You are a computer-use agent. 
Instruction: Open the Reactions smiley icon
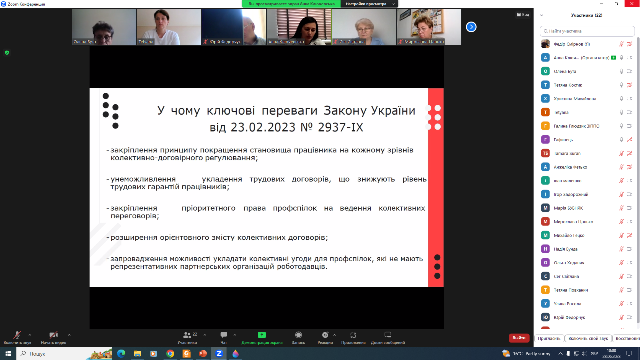coord(325,335)
